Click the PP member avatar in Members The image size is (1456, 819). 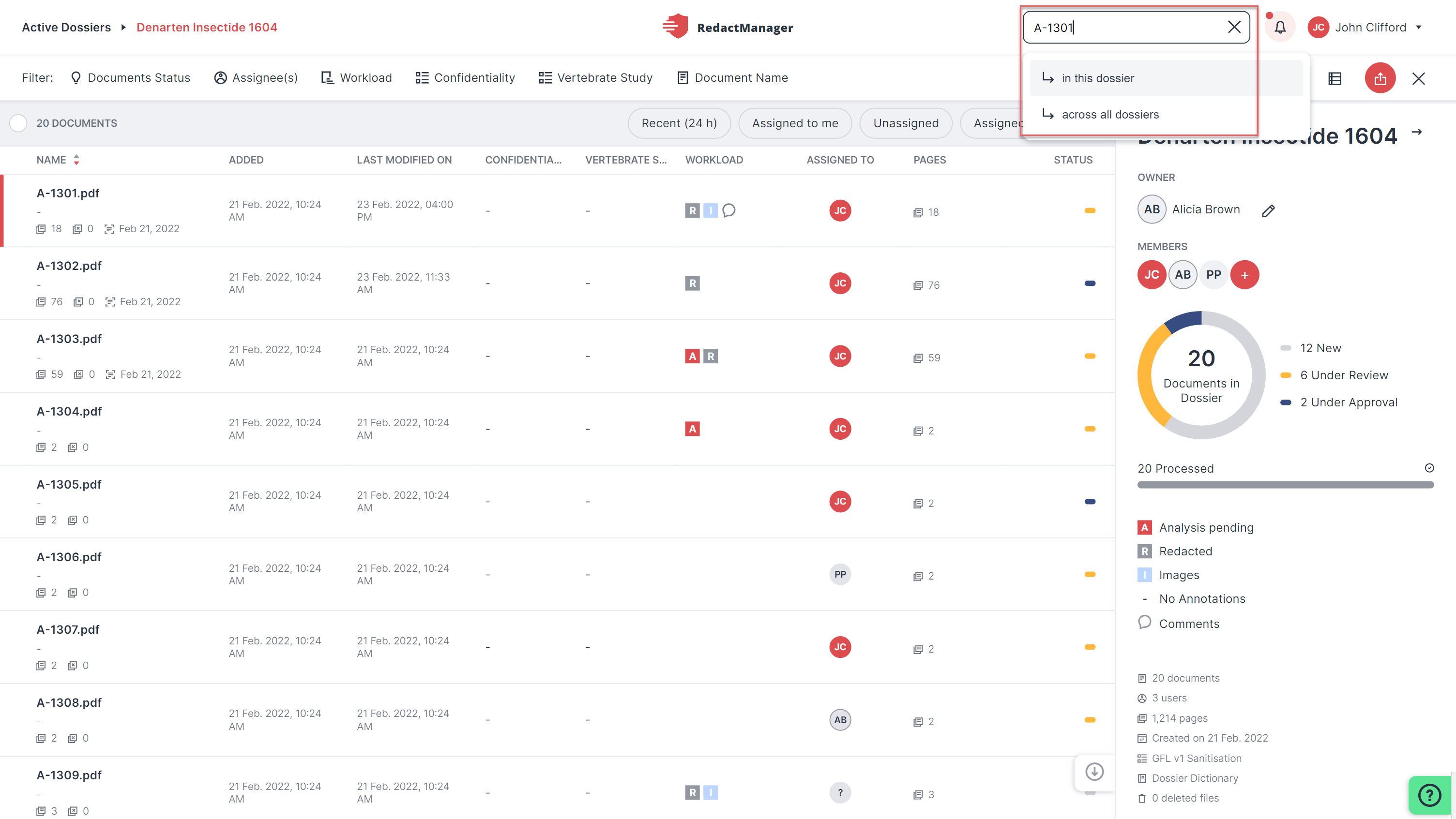pos(1213,275)
